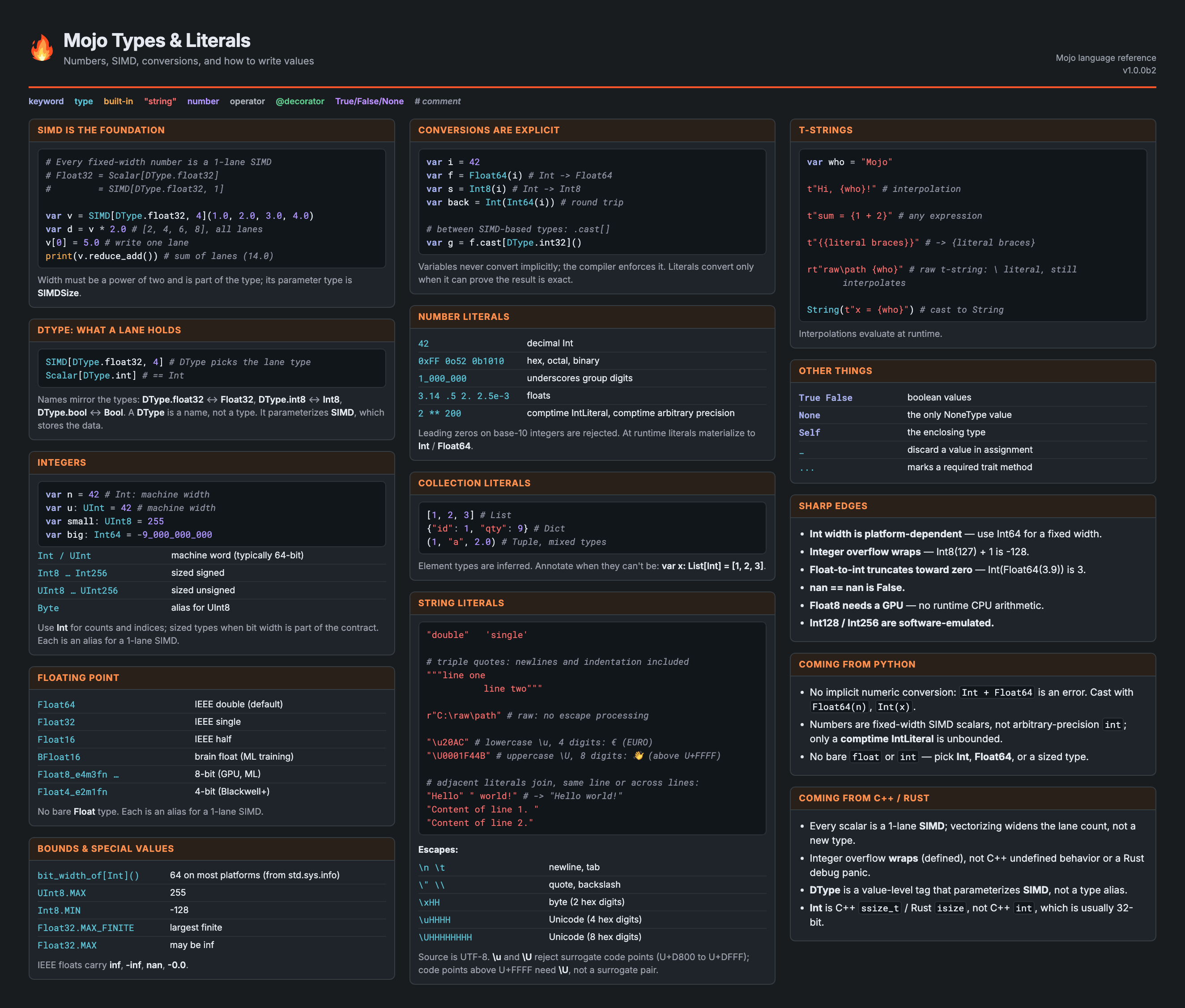The height and width of the screenshot is (1008, 1185).
Task: Click the "\uHHHH" escape entry
Action: point(435,920)
